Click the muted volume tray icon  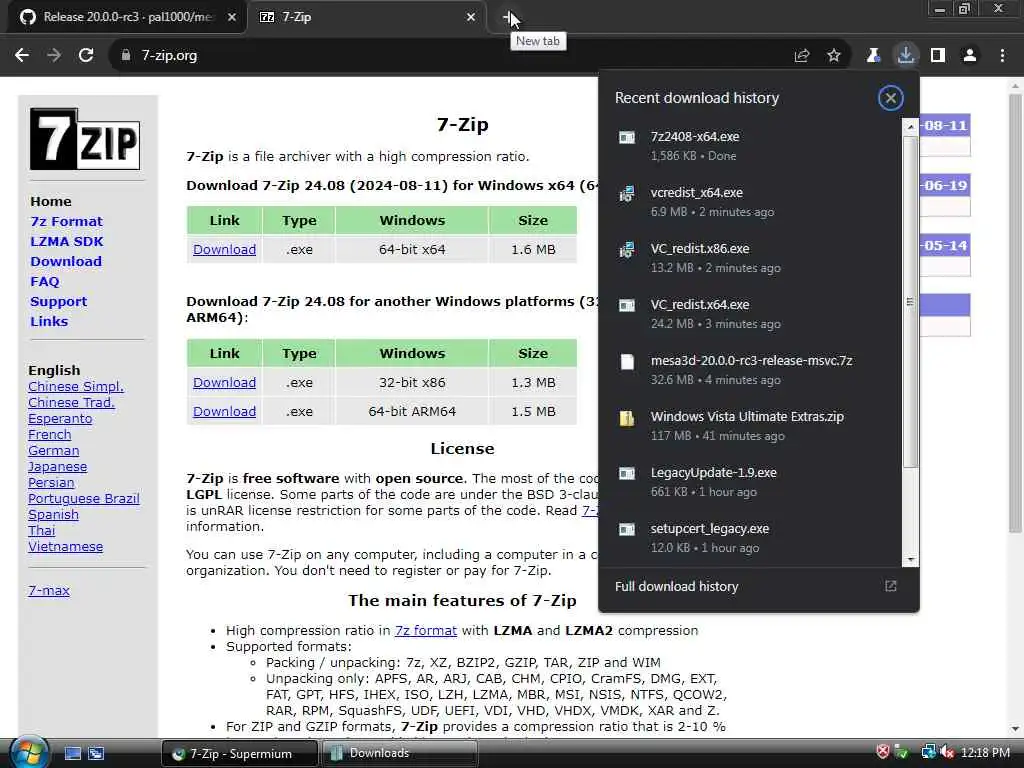pos(947,753)
